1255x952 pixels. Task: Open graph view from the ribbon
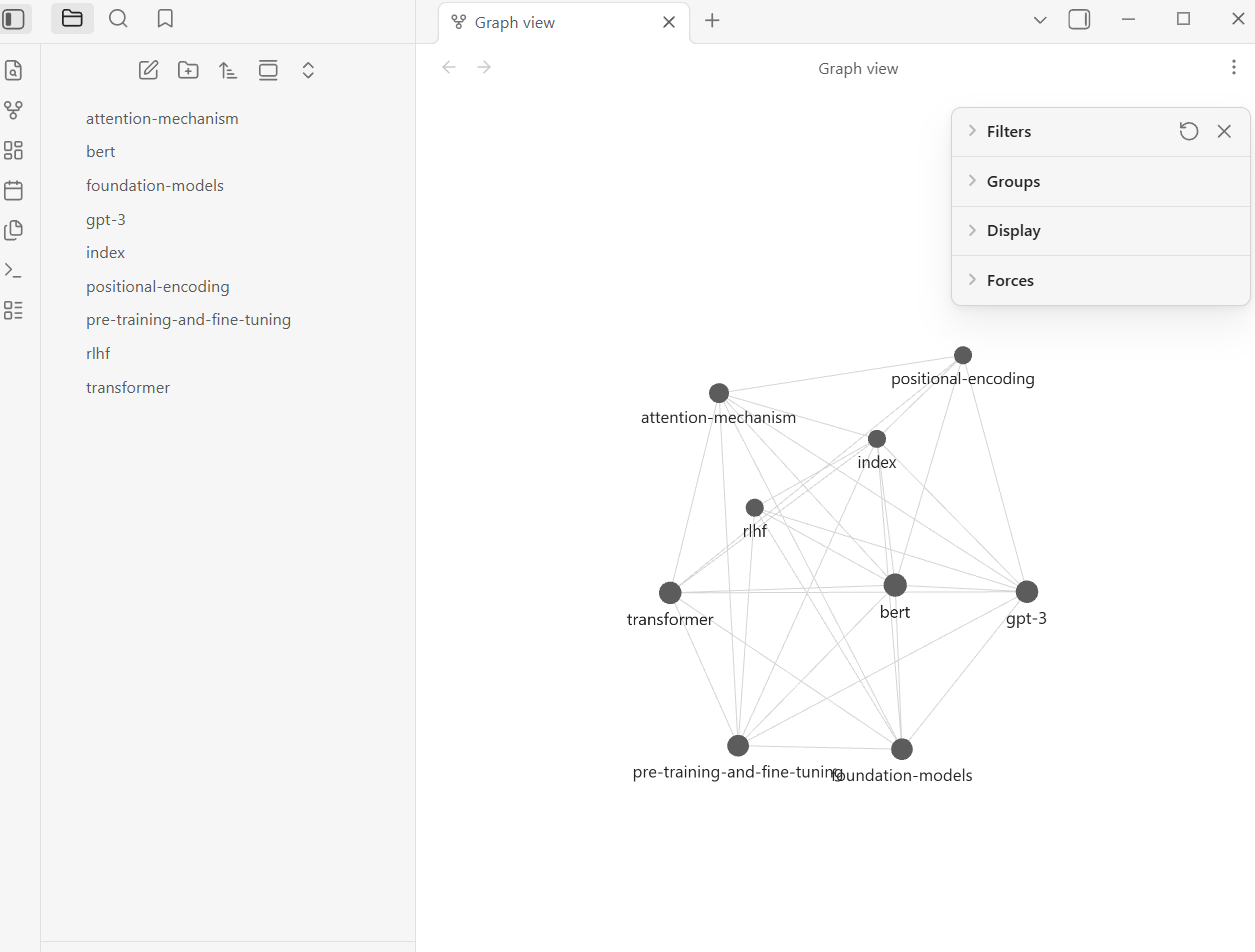(x=13, y=110)
